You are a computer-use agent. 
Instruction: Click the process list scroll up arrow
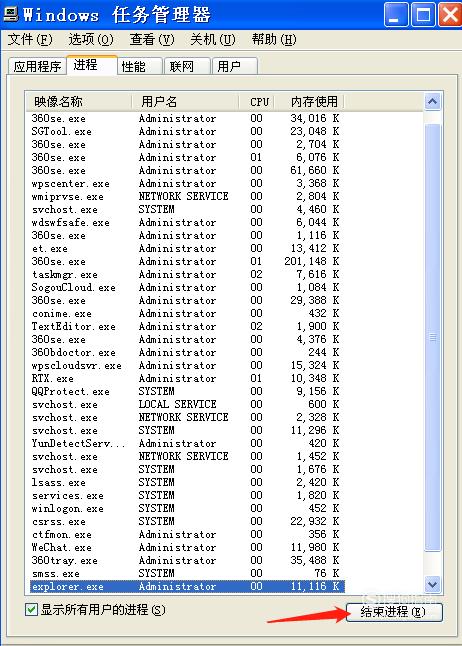(432, 102)
